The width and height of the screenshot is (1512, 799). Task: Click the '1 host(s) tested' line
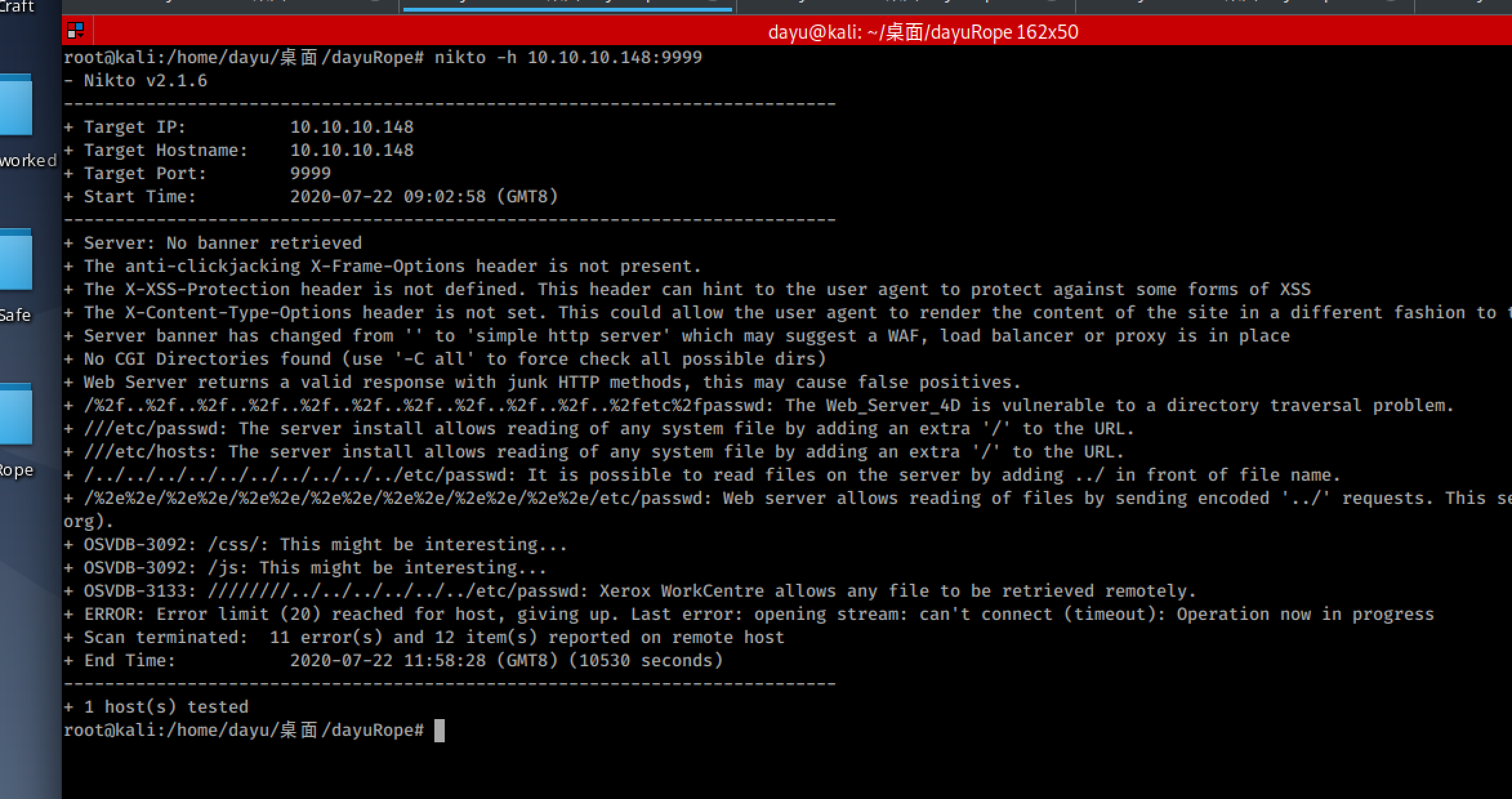[x=156, y=707]
